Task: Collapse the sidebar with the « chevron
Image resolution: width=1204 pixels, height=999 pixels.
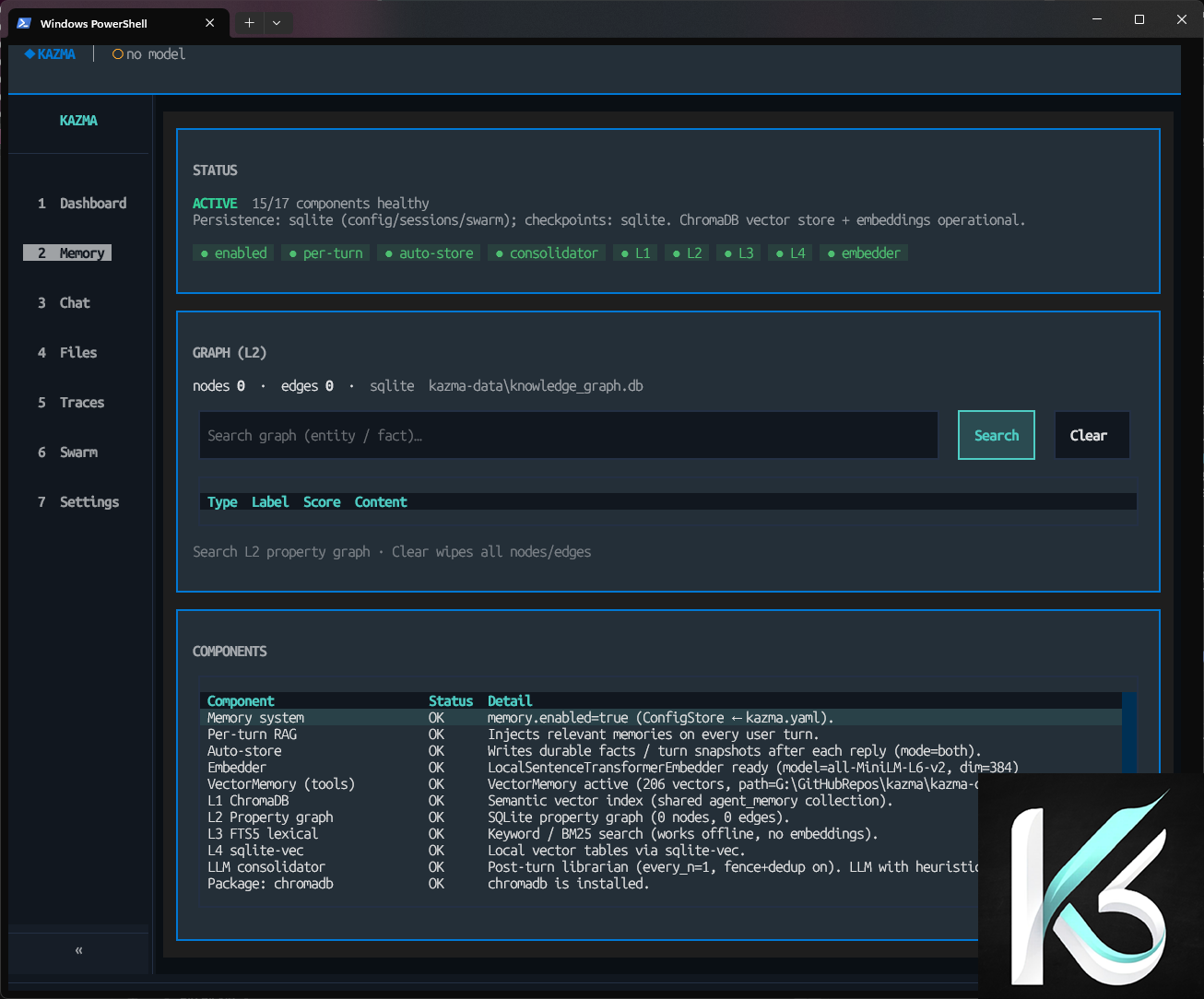Action: coord(78,950)
